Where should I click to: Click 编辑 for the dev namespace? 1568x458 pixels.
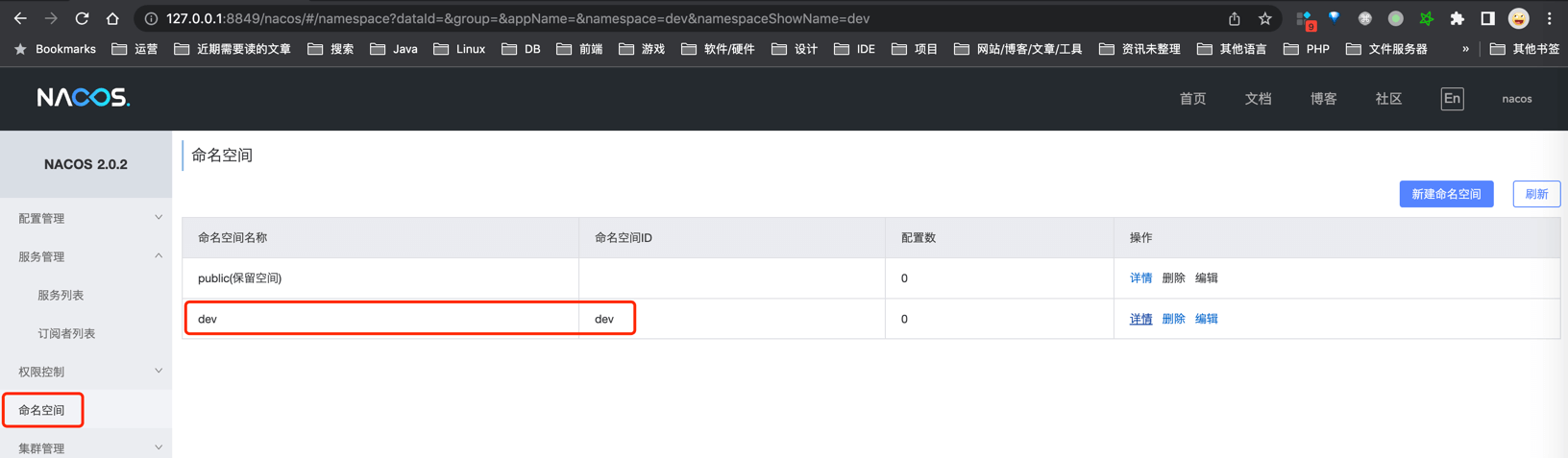pyautogui.click(x=1206, y=319)
